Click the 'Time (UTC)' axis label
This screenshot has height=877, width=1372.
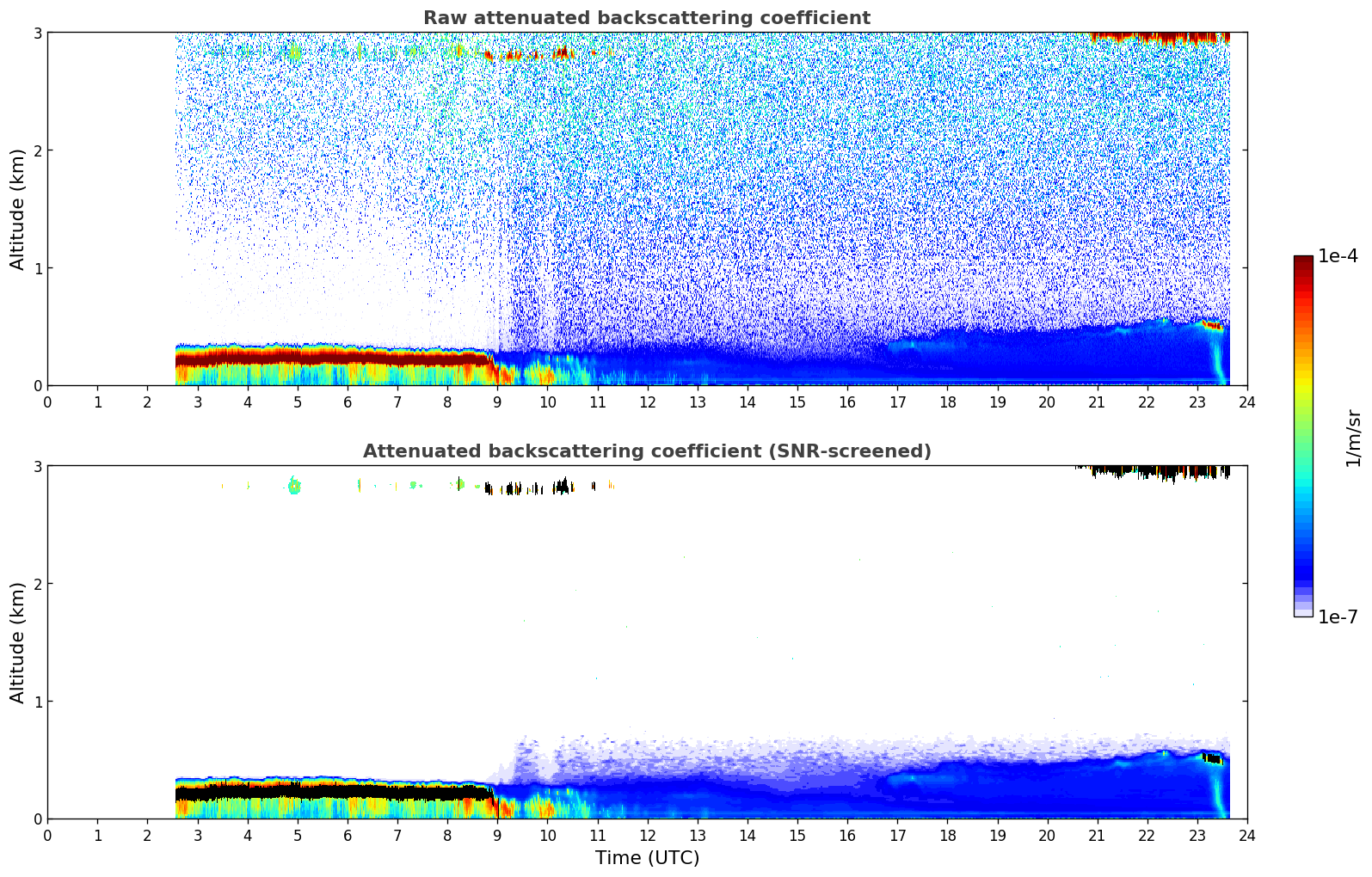647,858
